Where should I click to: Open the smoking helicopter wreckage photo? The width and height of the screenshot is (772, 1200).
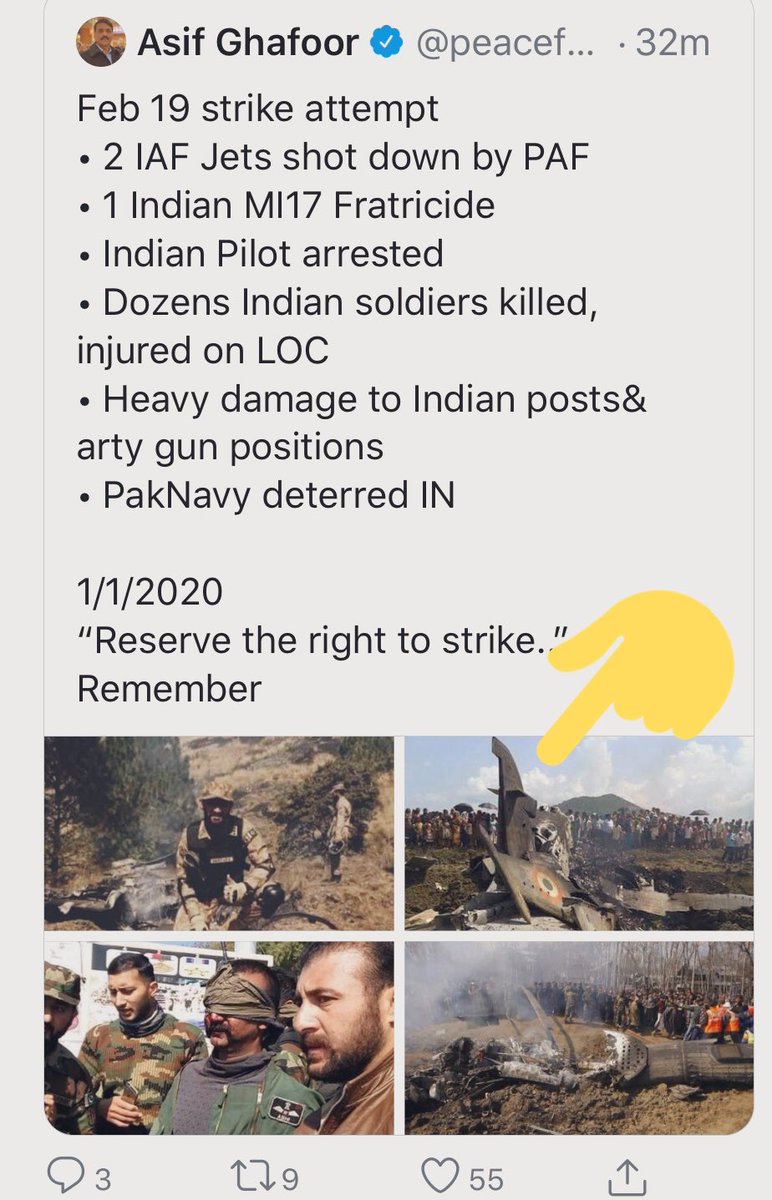[x=579, y=1037]
